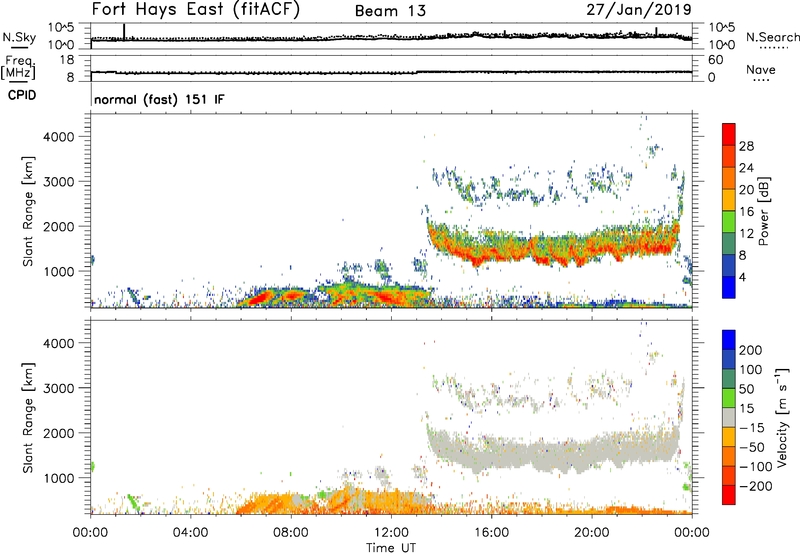The image size is (800, 554).
Task: Click the '04:00' time tick label
Action: pos(190,533)
